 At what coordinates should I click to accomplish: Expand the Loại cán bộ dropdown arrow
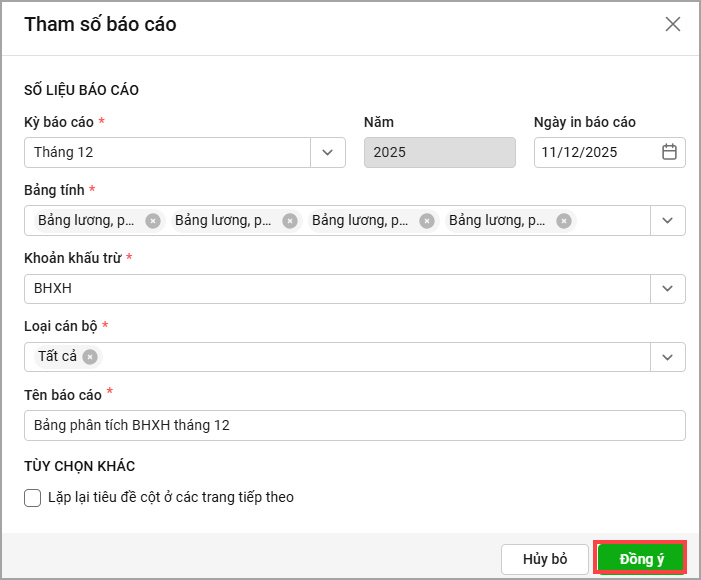(668, 357)
